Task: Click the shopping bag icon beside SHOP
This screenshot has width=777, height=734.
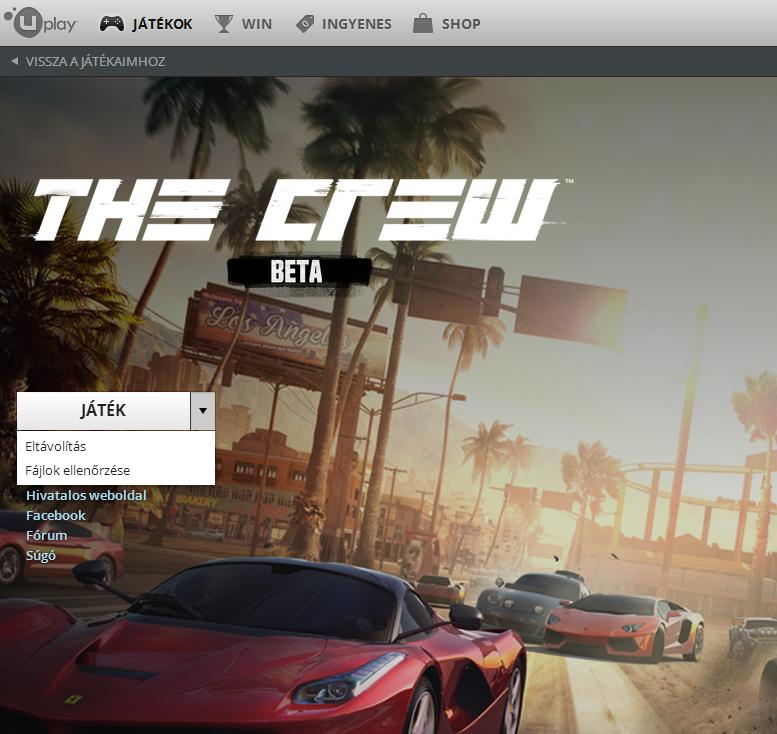Action: pos(423,23)
